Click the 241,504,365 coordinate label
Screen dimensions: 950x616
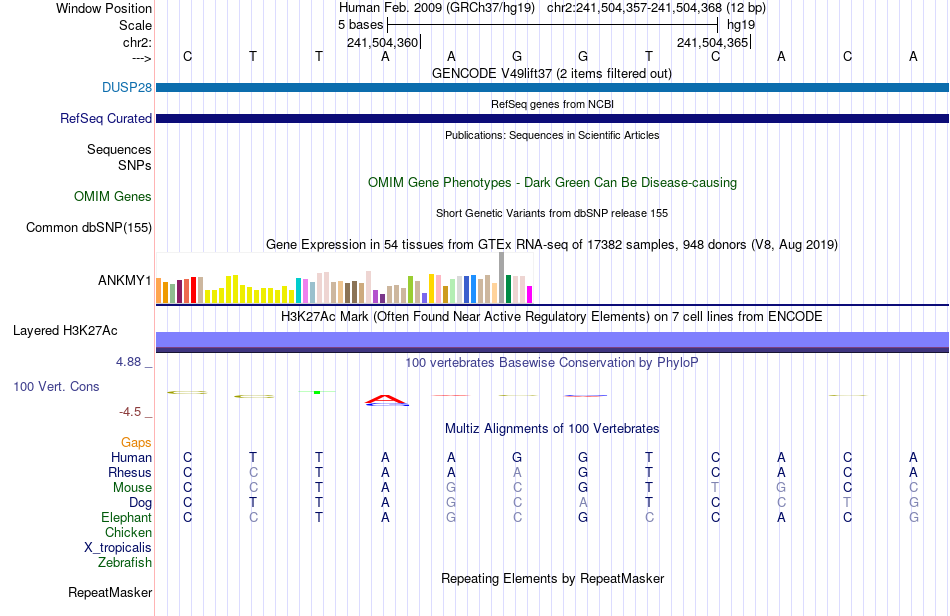click(712, 42)
